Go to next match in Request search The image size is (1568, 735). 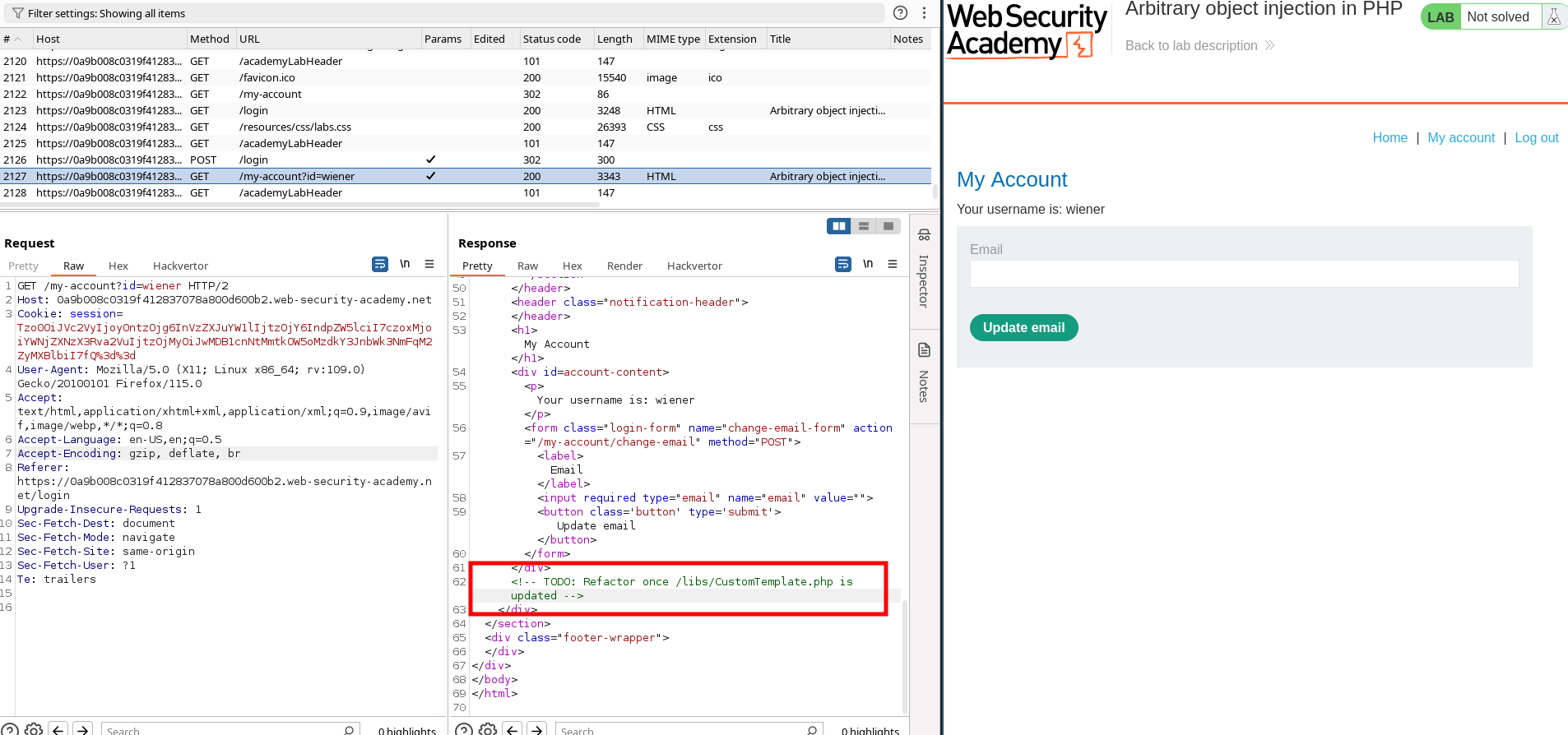82,729
